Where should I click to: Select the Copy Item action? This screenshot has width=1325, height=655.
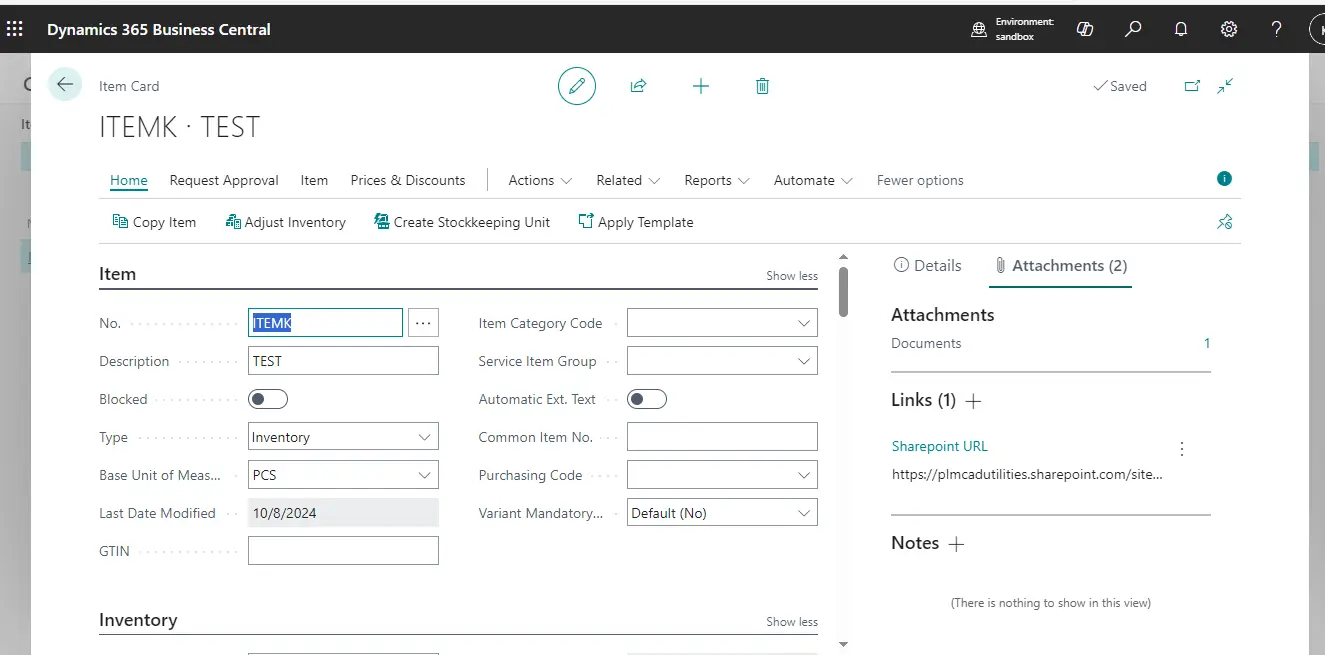[x=154, y=221]
